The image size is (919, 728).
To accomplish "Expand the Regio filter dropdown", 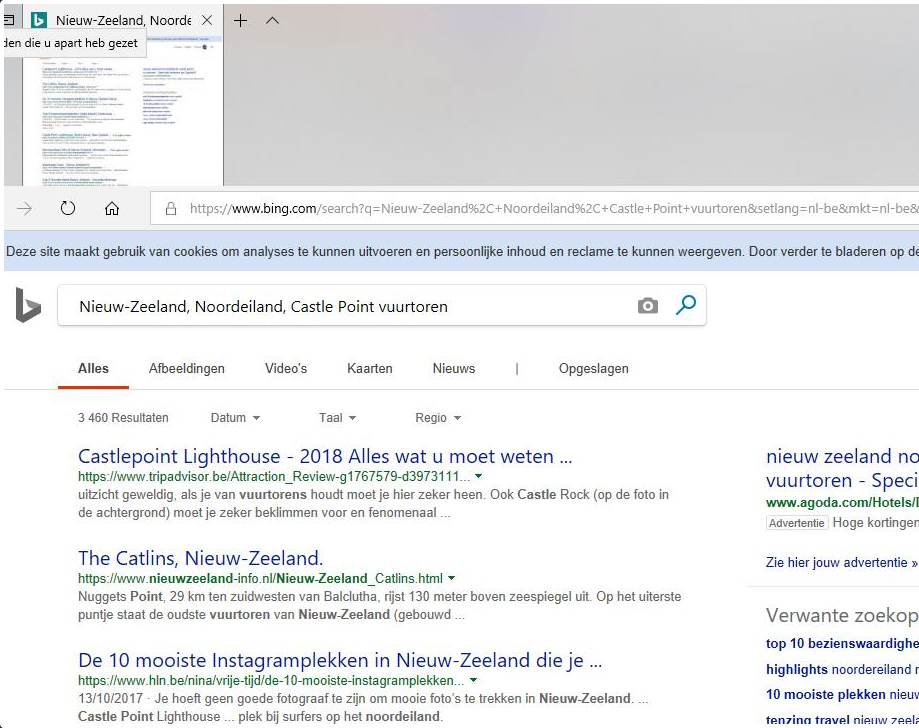I will (438, 418).
